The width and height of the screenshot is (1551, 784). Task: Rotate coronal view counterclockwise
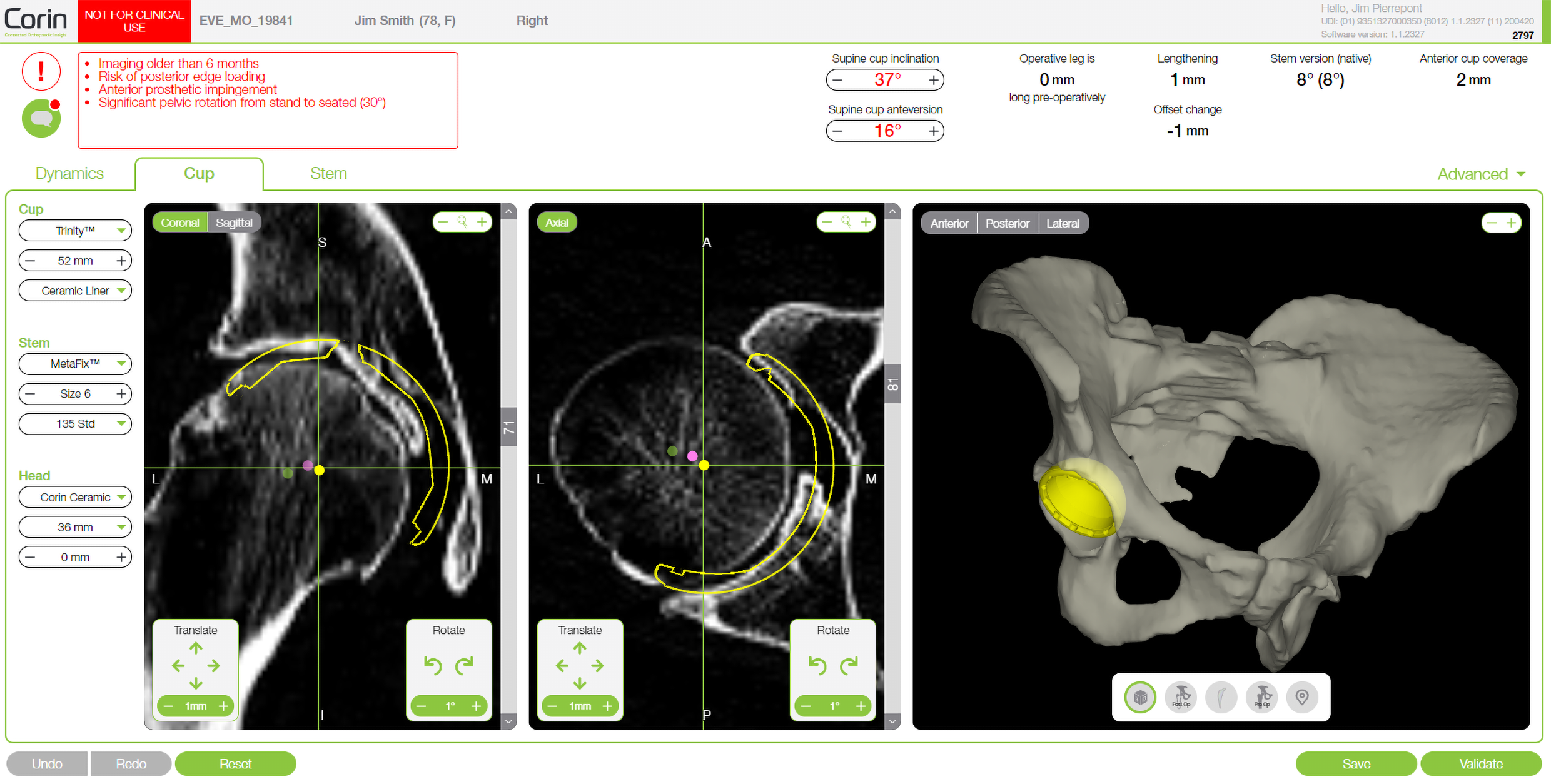433,666
